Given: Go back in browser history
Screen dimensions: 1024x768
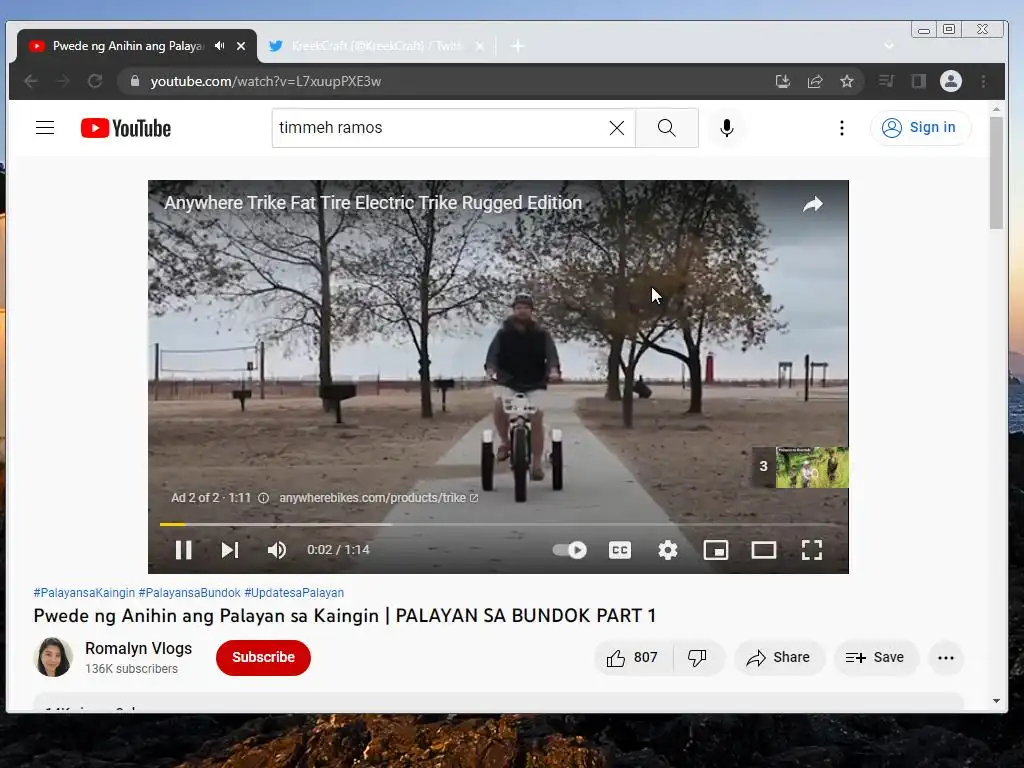Looking at the screenshot, I should coord(31,81).
